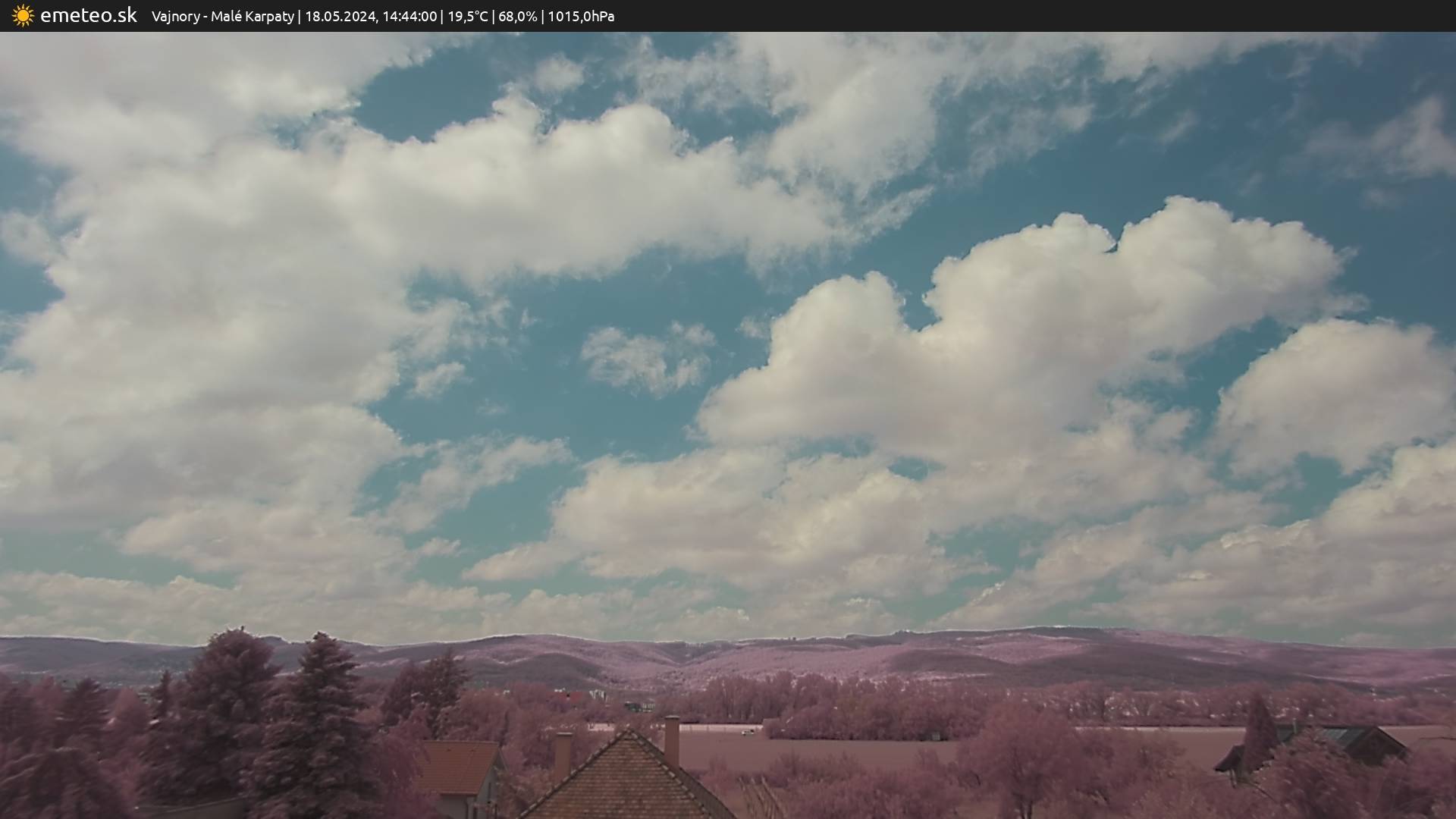Click the emeteo.sk sun logo icon
Viewport: 1456px width, 819px height.
point(23,15)
